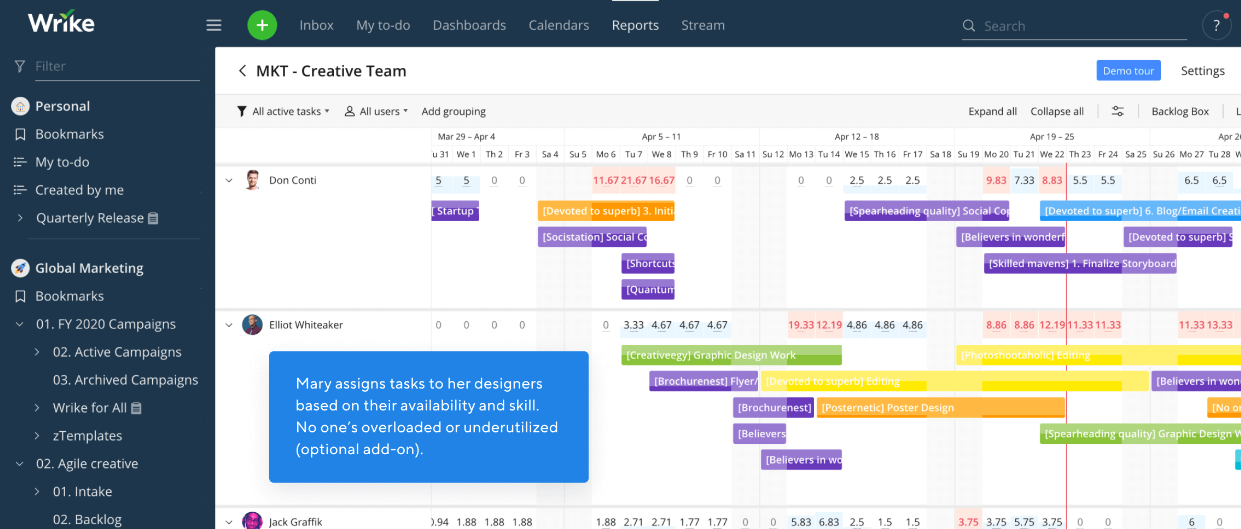Open the My to-do tab

click(383, 25)
